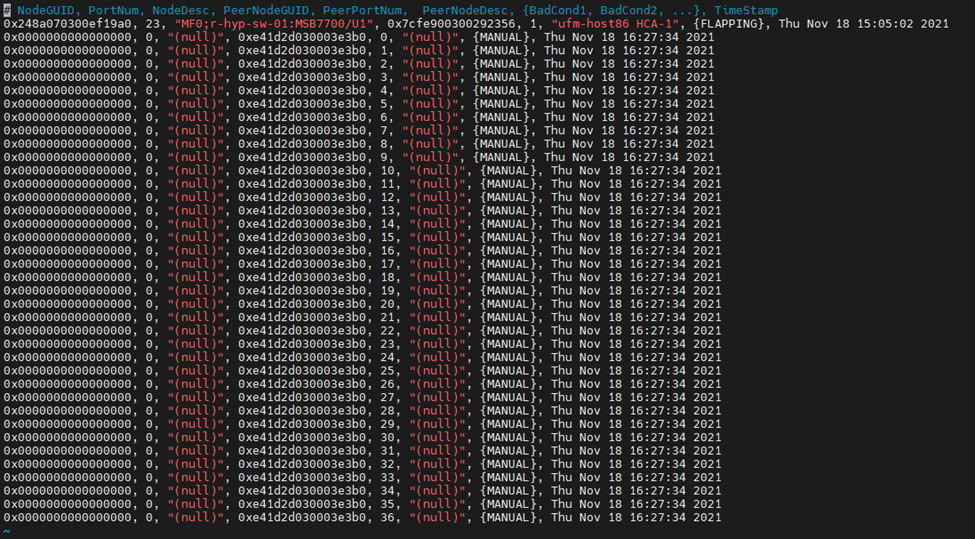Image resolution: width=975 pixels, height=539 pixels.
Task: Click the peer GUID in the peer port 25 row
Action: tap(304, 371)
